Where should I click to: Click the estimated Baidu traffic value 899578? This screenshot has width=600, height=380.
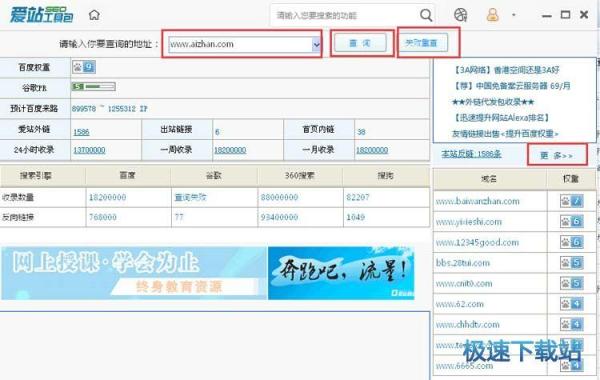coord(84,109)
